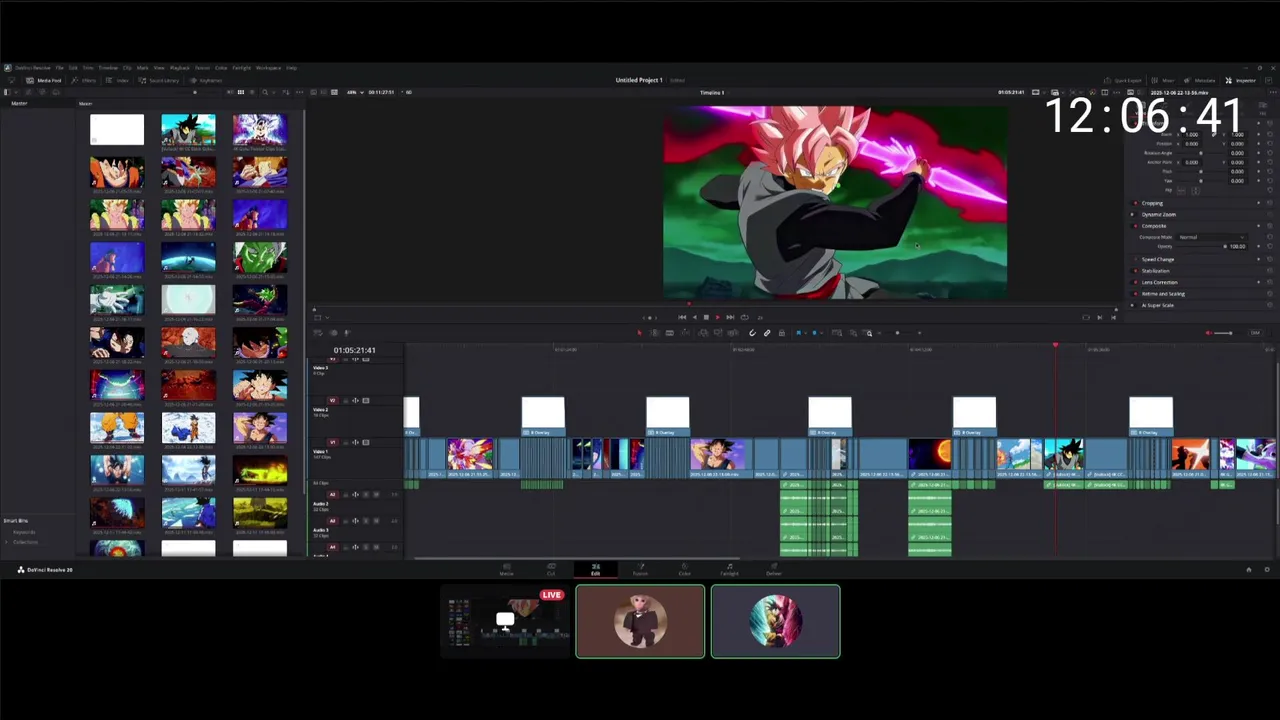Switch to the Deliver page tab
The image size is (1280, 720).
pos(773,568)
